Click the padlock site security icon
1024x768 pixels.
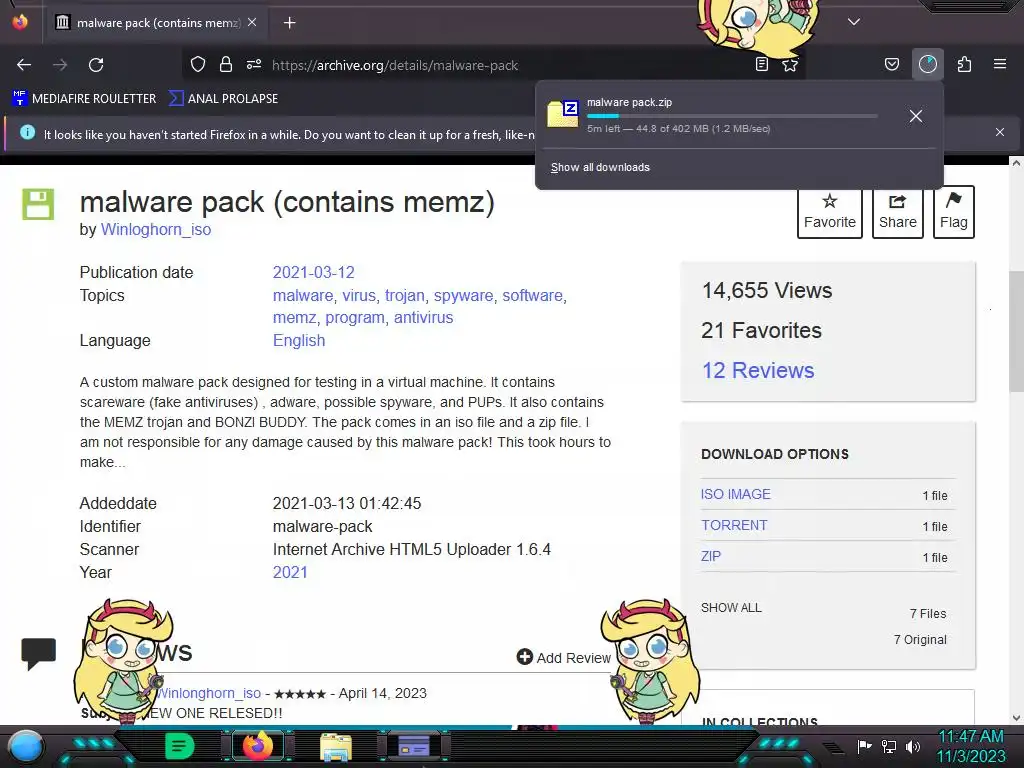[x=226, y=64]
